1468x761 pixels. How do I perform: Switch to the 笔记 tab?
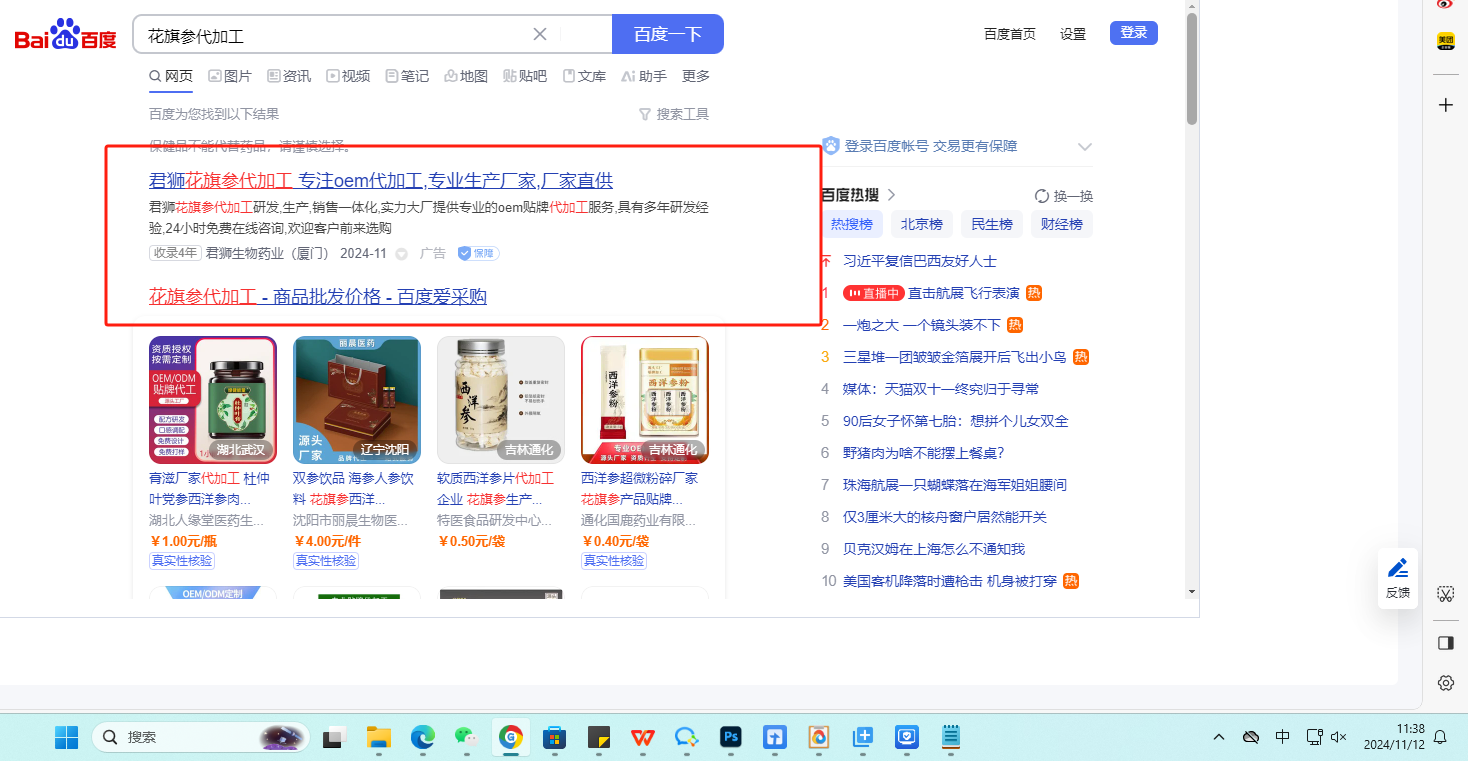pos(407,76)
